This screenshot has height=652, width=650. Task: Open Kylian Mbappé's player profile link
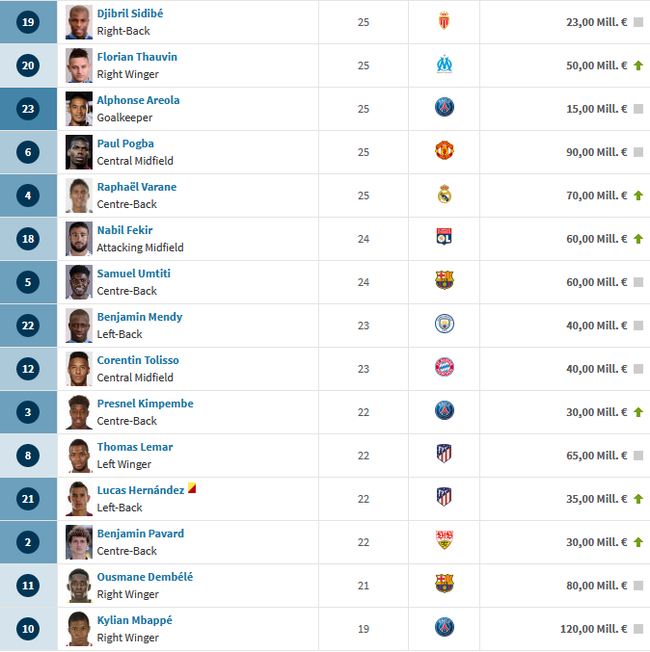(134, 620)
